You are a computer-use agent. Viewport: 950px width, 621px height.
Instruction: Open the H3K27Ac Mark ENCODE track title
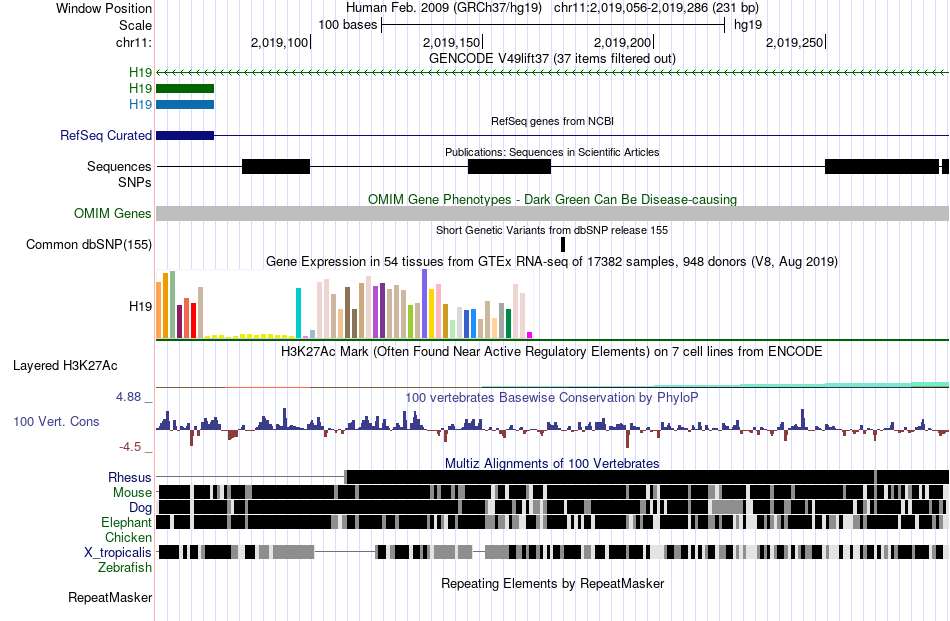552,352
